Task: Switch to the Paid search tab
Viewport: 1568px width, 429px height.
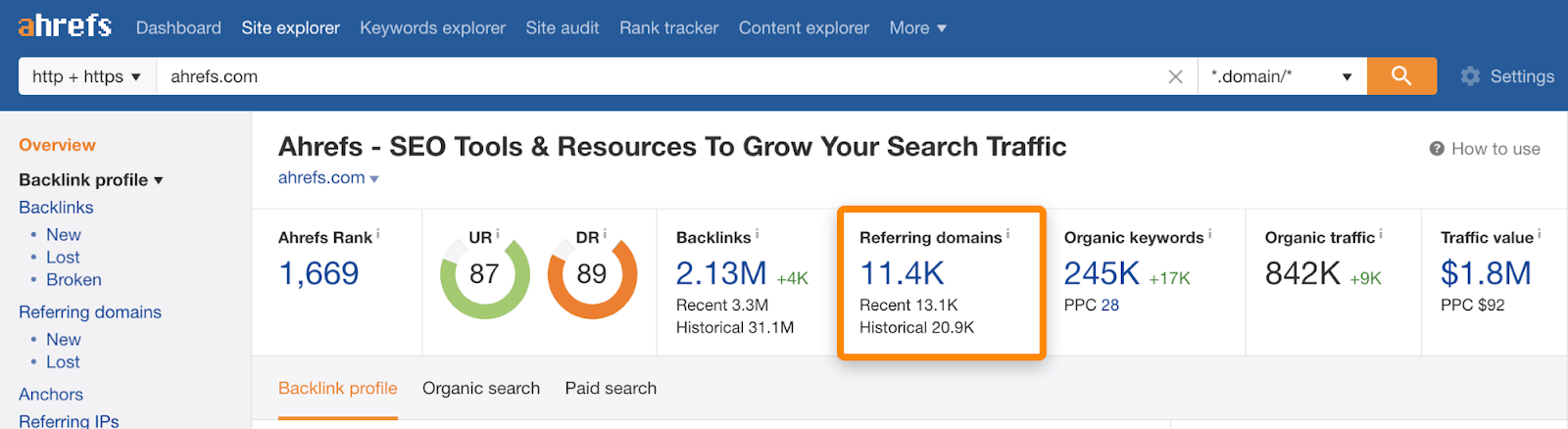Action: [x=611, y=389]
